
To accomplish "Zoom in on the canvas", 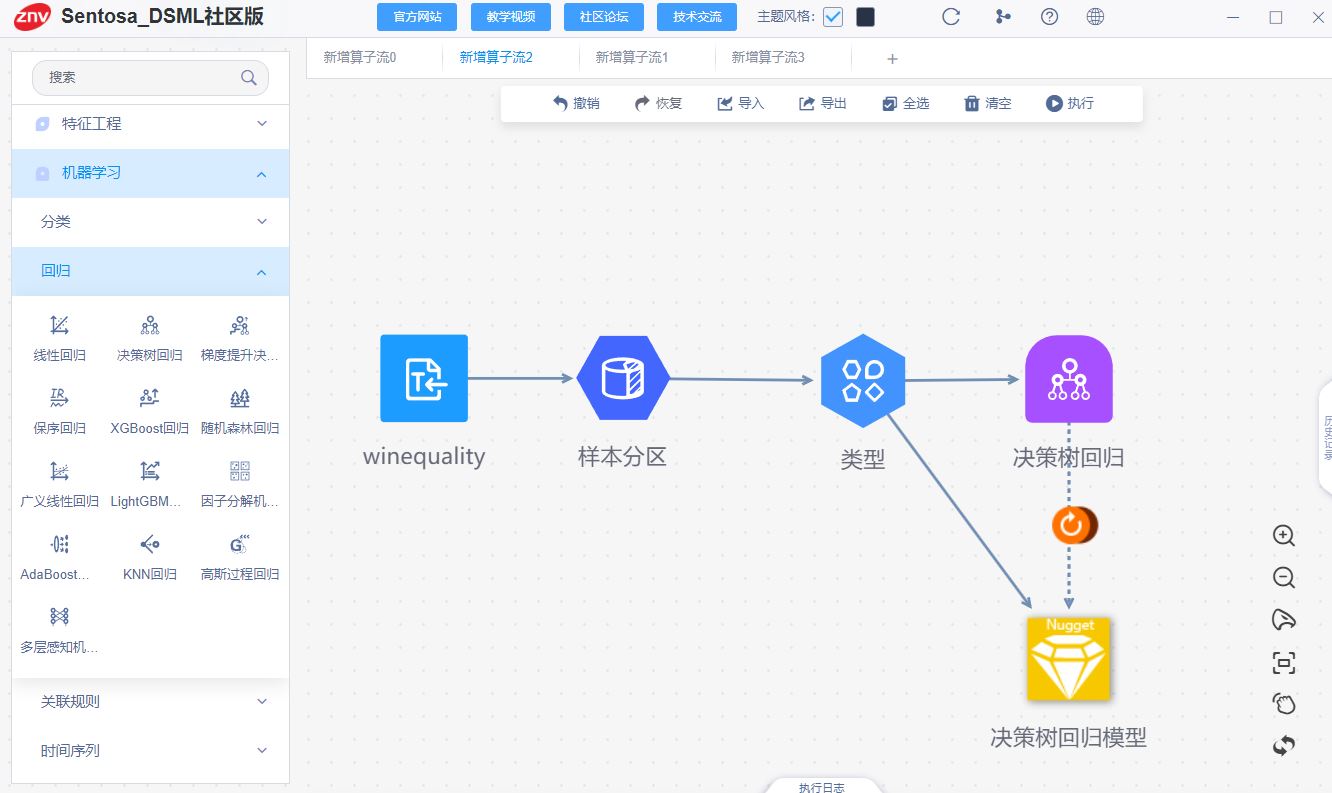I will [1284, 536].
